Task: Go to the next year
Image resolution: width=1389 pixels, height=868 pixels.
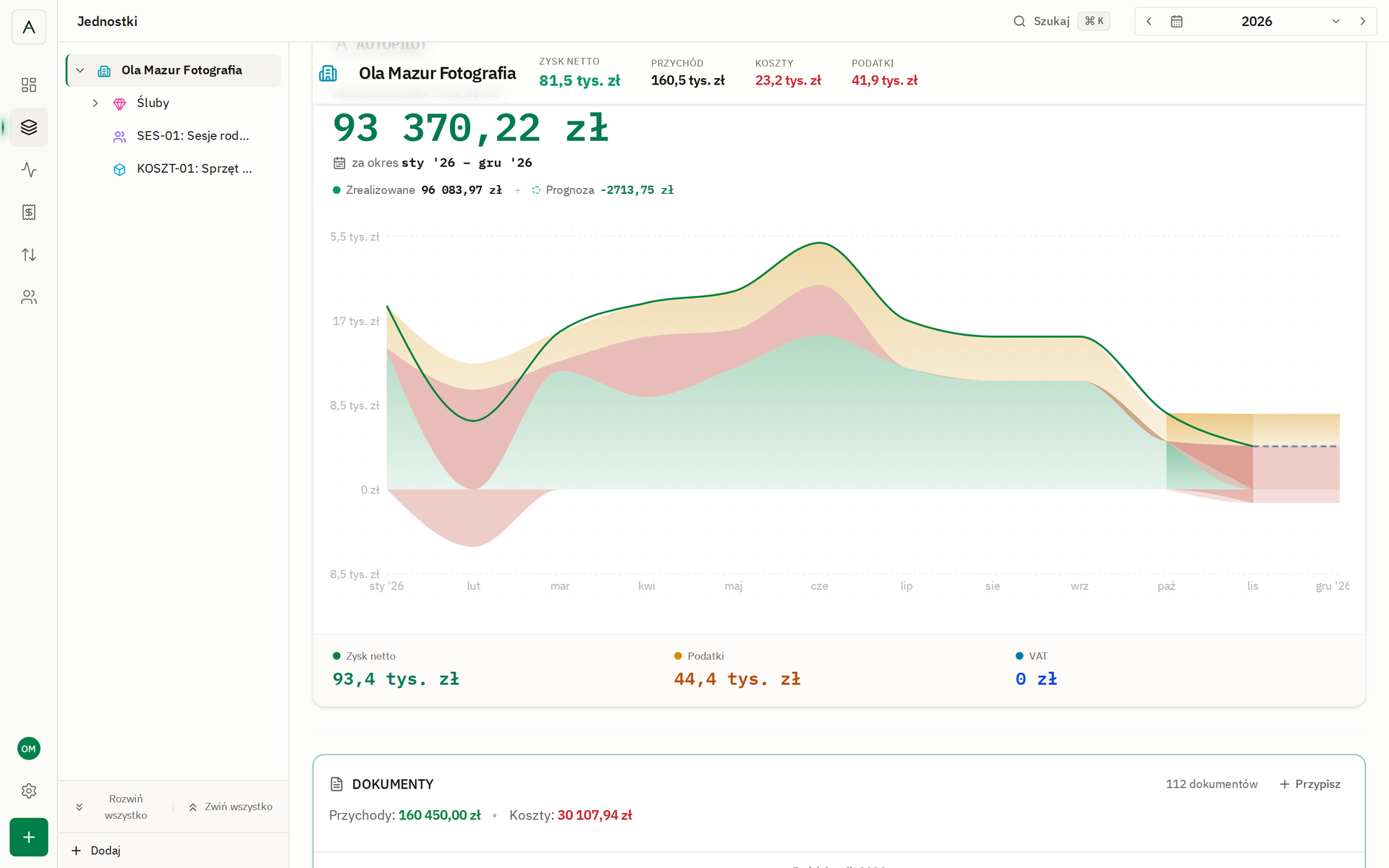Action: click(x=1363, y=22)
